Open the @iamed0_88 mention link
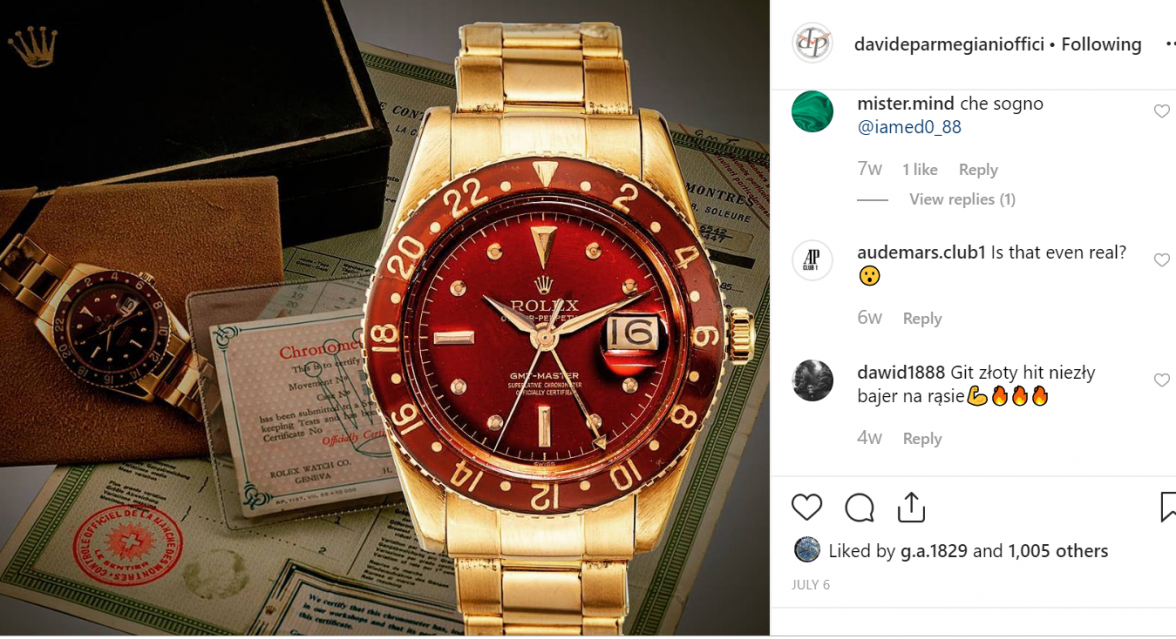 click(x=909, y=127)
